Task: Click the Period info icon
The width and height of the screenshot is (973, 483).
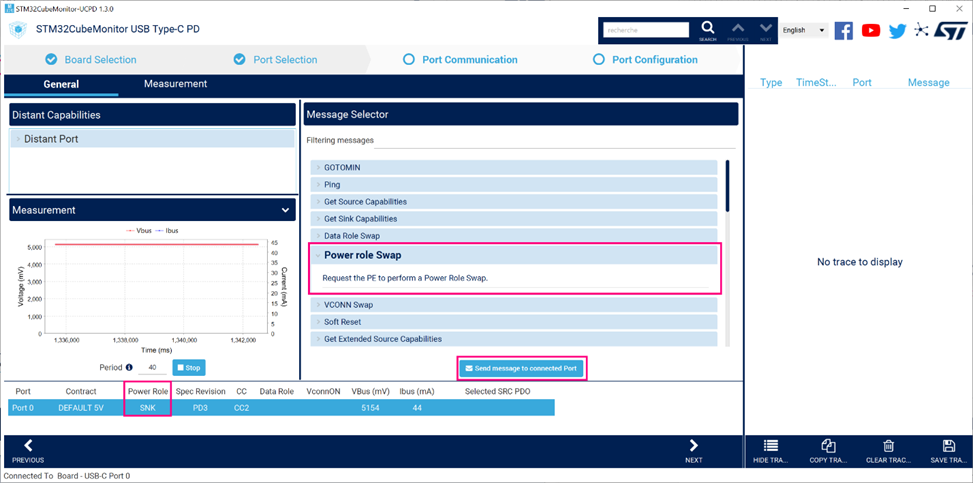Action: 129,368
